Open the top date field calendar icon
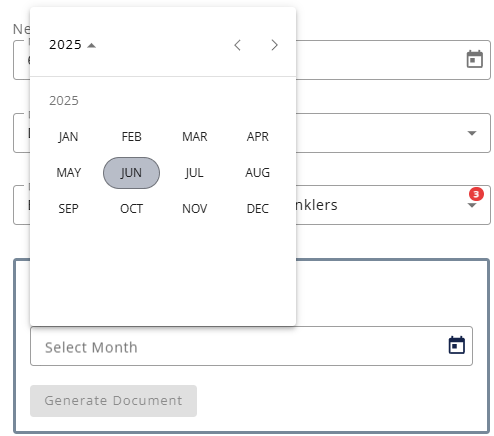This screenshot has width=494, height=436. tap(474, 59)
